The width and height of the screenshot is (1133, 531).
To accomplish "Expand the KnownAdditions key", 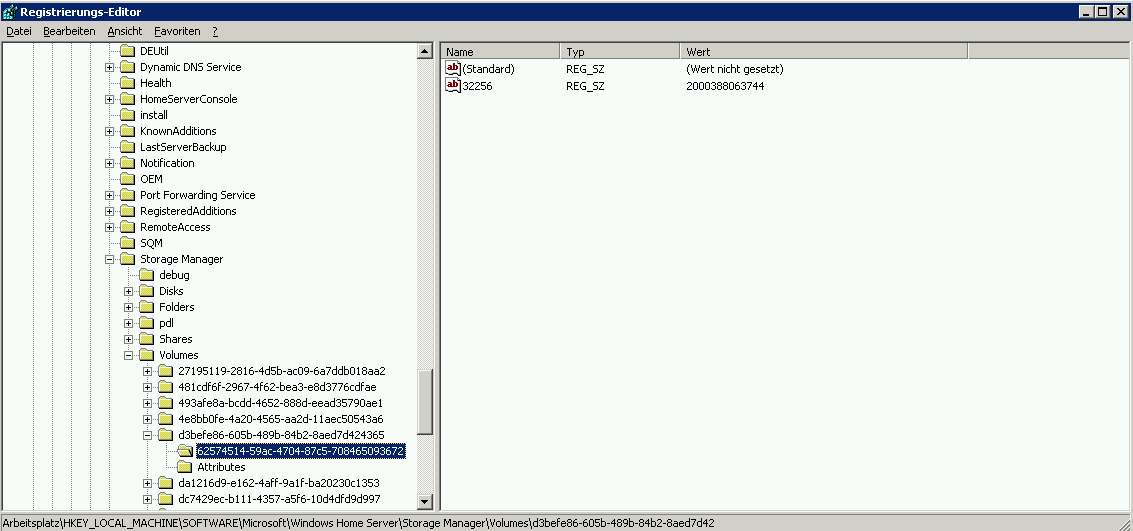I will (x=109, y=131).
